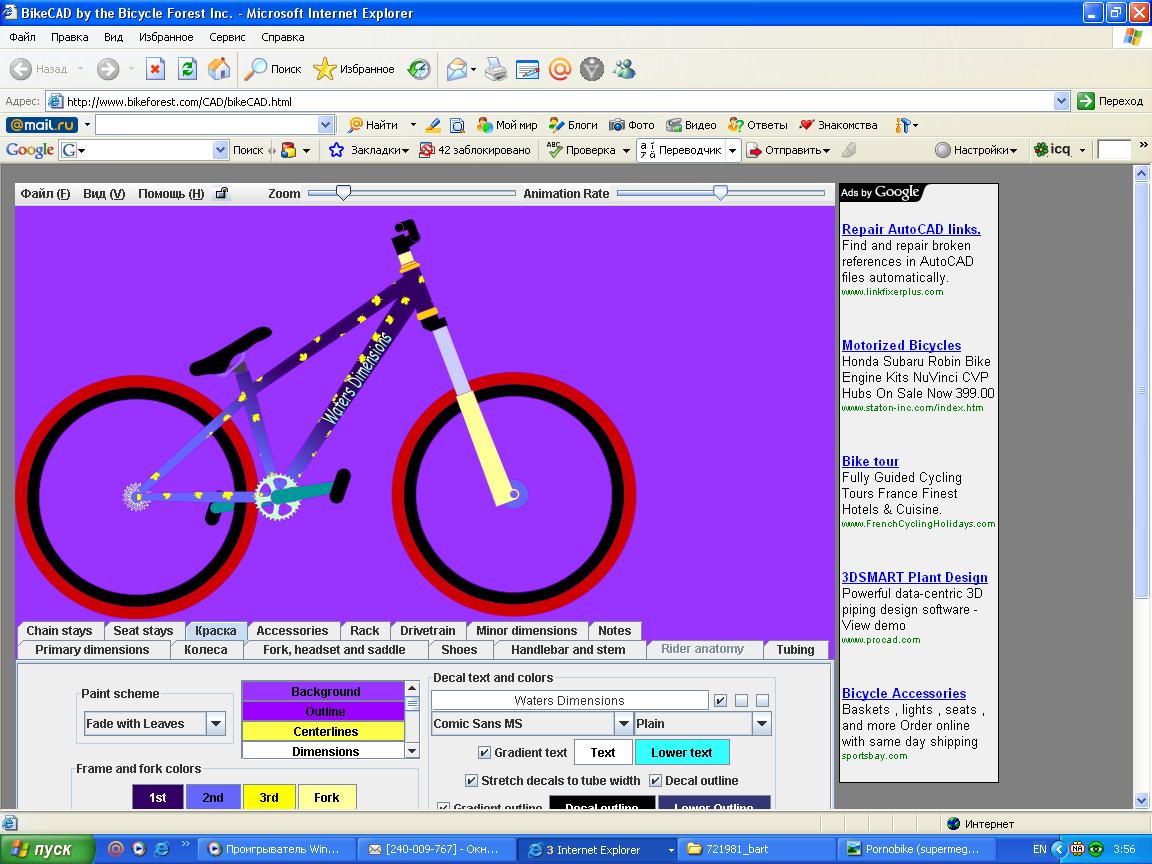
Task: Click the Mail envelope icon in toolbar
Action: coord(458,69)
